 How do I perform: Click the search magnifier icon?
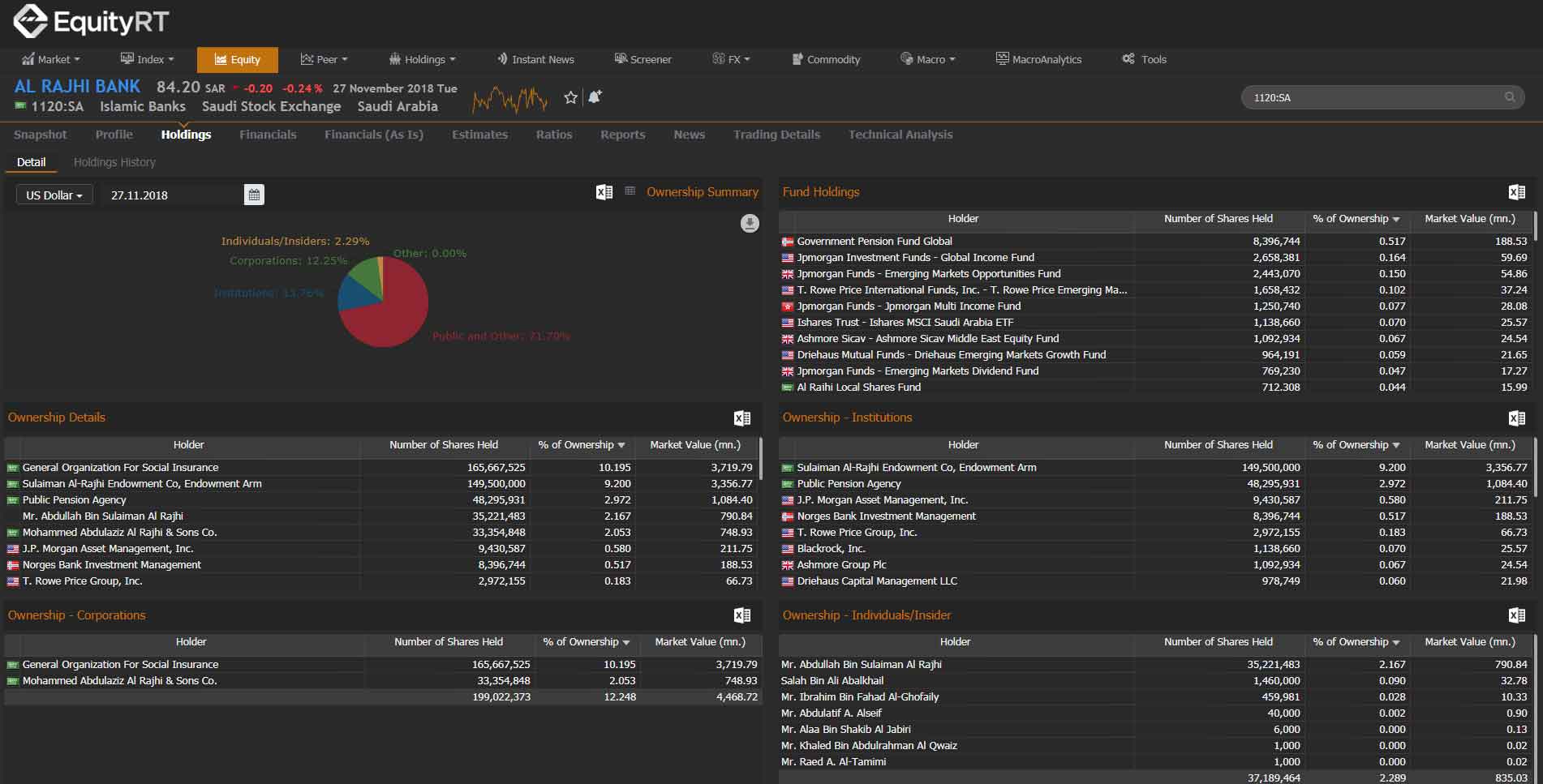pos(1510,97)
